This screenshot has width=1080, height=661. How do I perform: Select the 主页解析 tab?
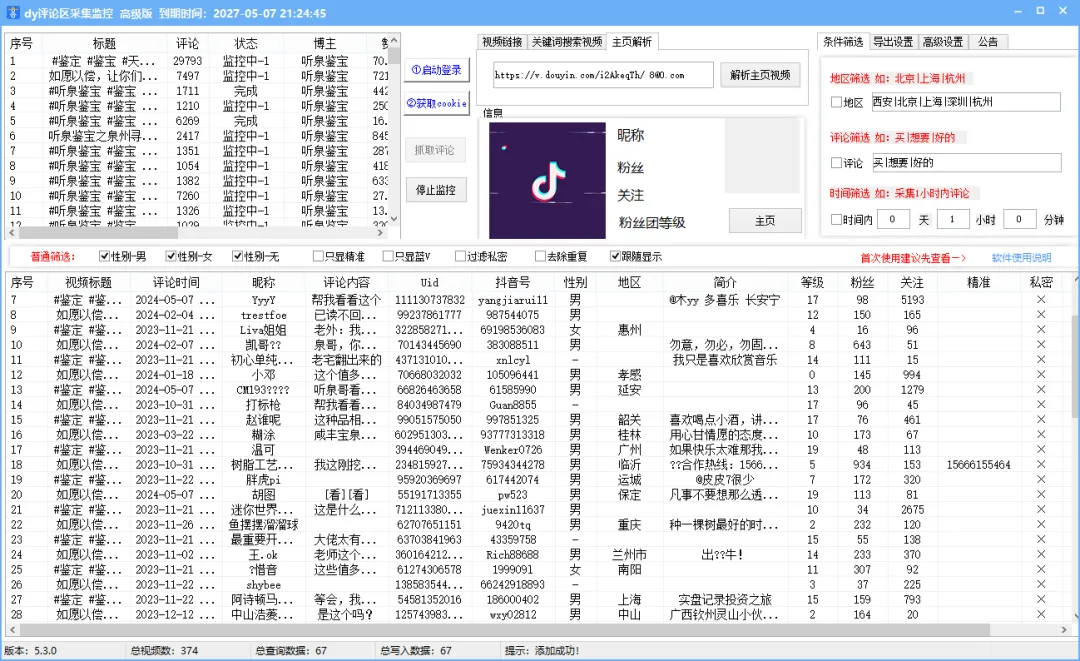tap(632, 42)
